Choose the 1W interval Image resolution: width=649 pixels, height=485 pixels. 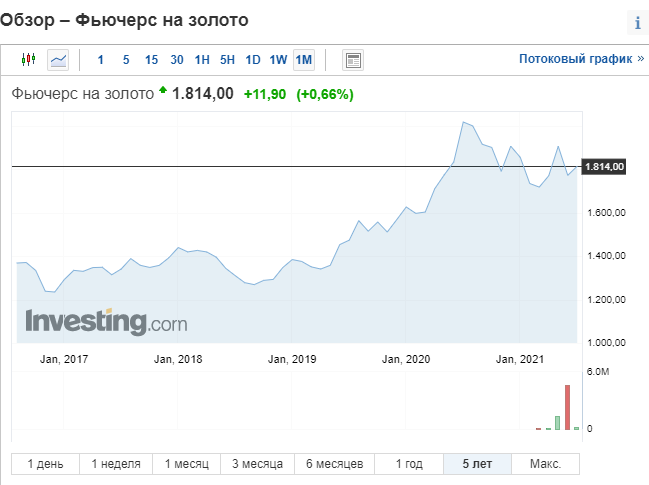tap(278, 60)
